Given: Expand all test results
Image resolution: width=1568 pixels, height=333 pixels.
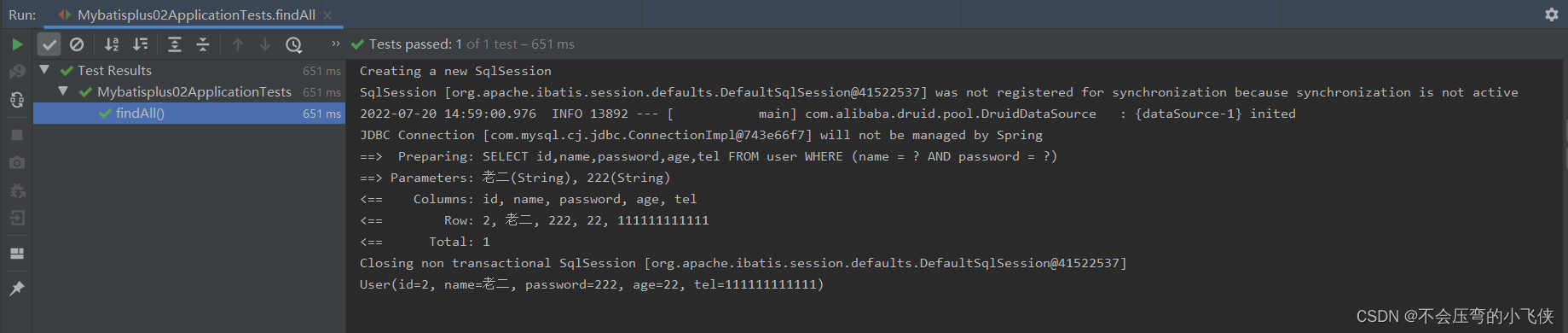Looking at the screenshot, I should [x=175, y=44].
